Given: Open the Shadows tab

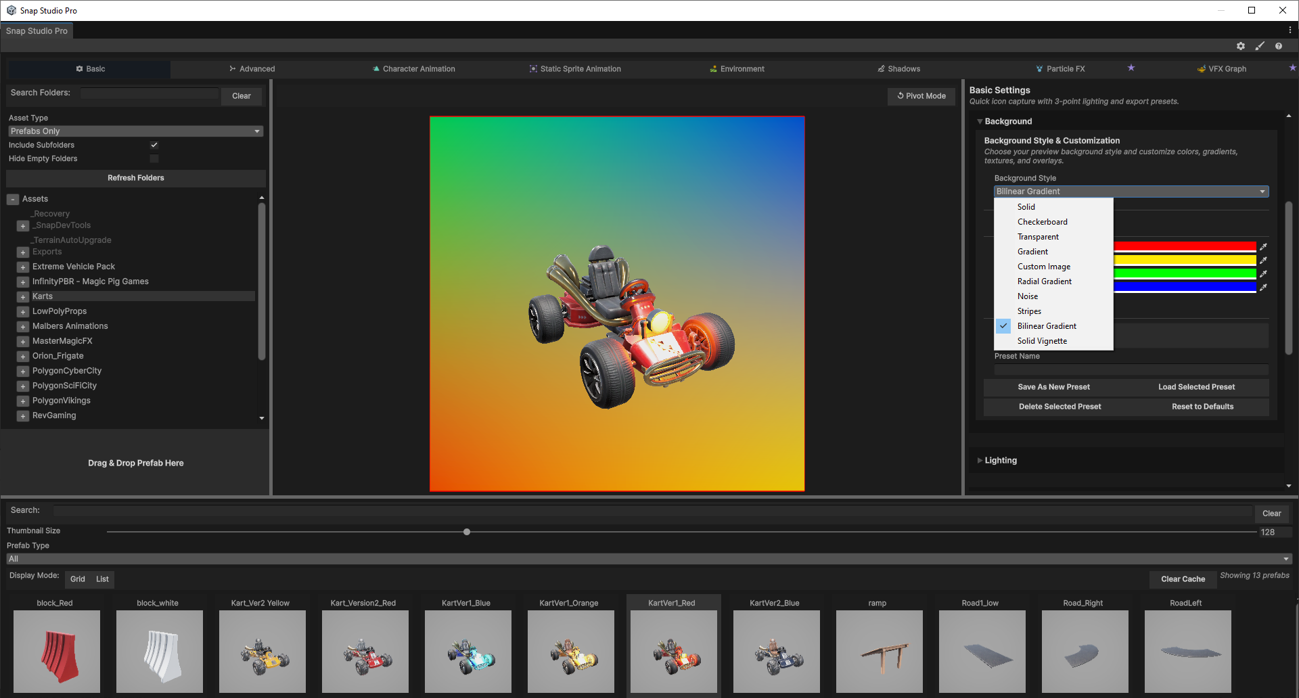Looking at the screenshot, I should pos(898,69).
